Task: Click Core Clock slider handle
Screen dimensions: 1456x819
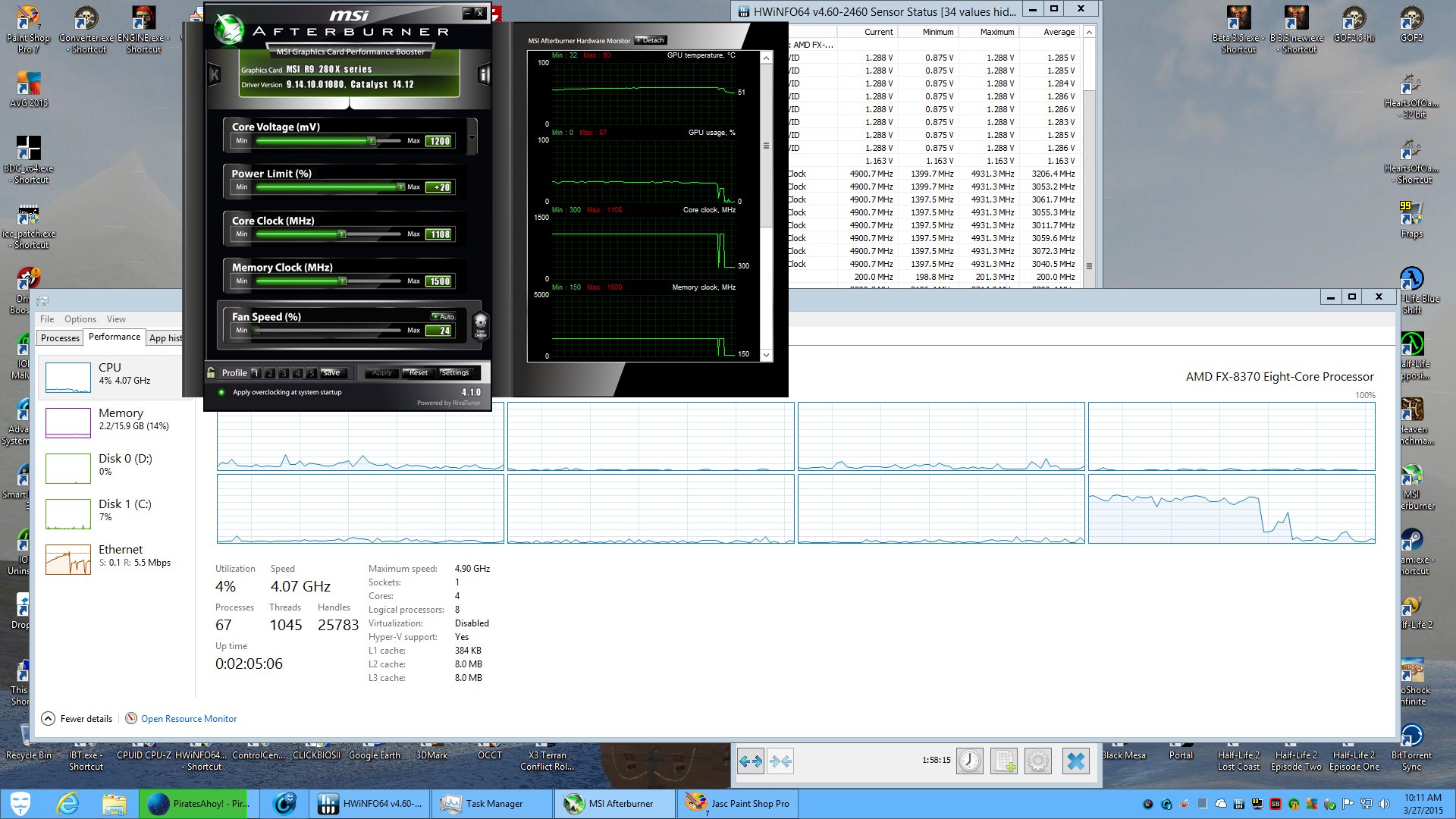Action: tap(342, 234)
